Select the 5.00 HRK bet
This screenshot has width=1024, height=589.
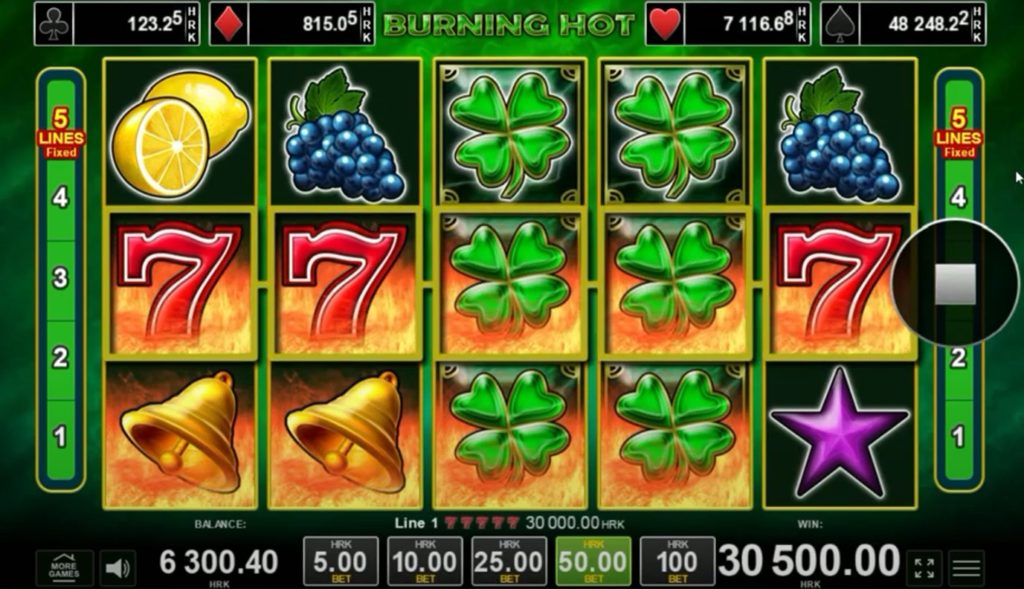(340, 561)
